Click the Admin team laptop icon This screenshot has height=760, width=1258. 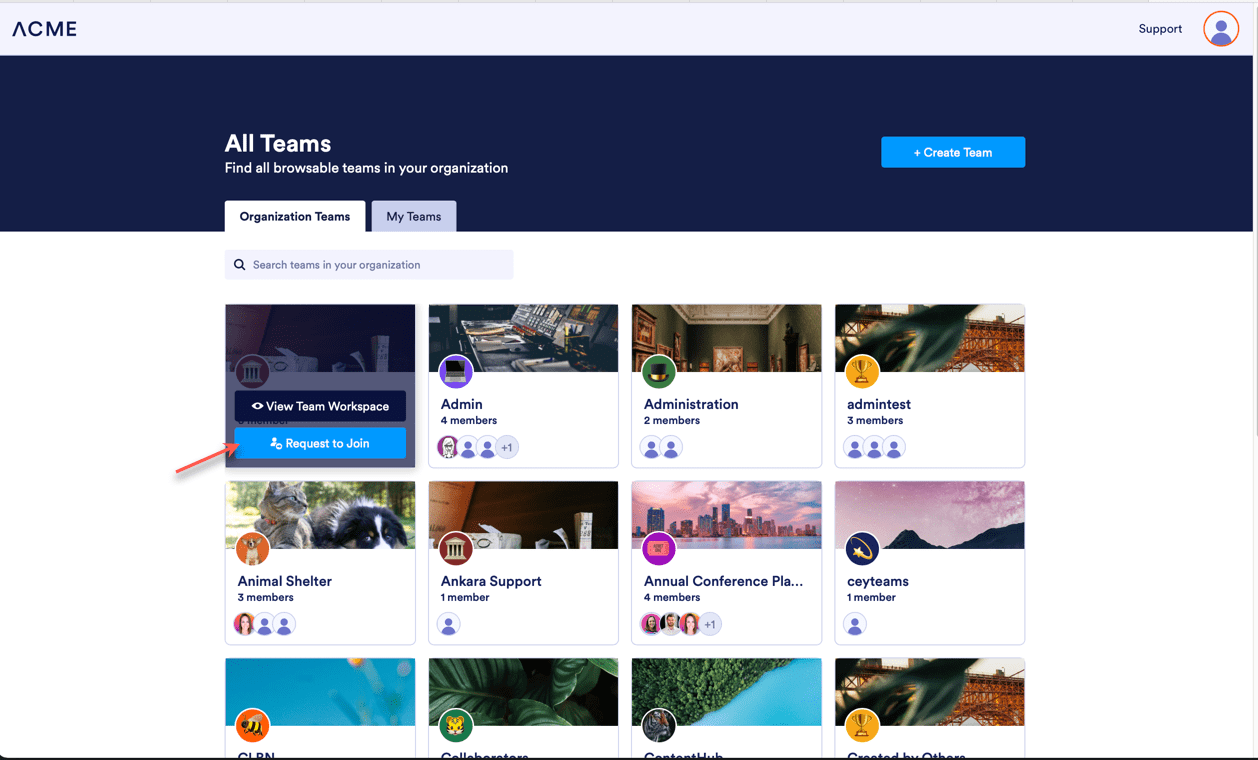click(456, 372)
